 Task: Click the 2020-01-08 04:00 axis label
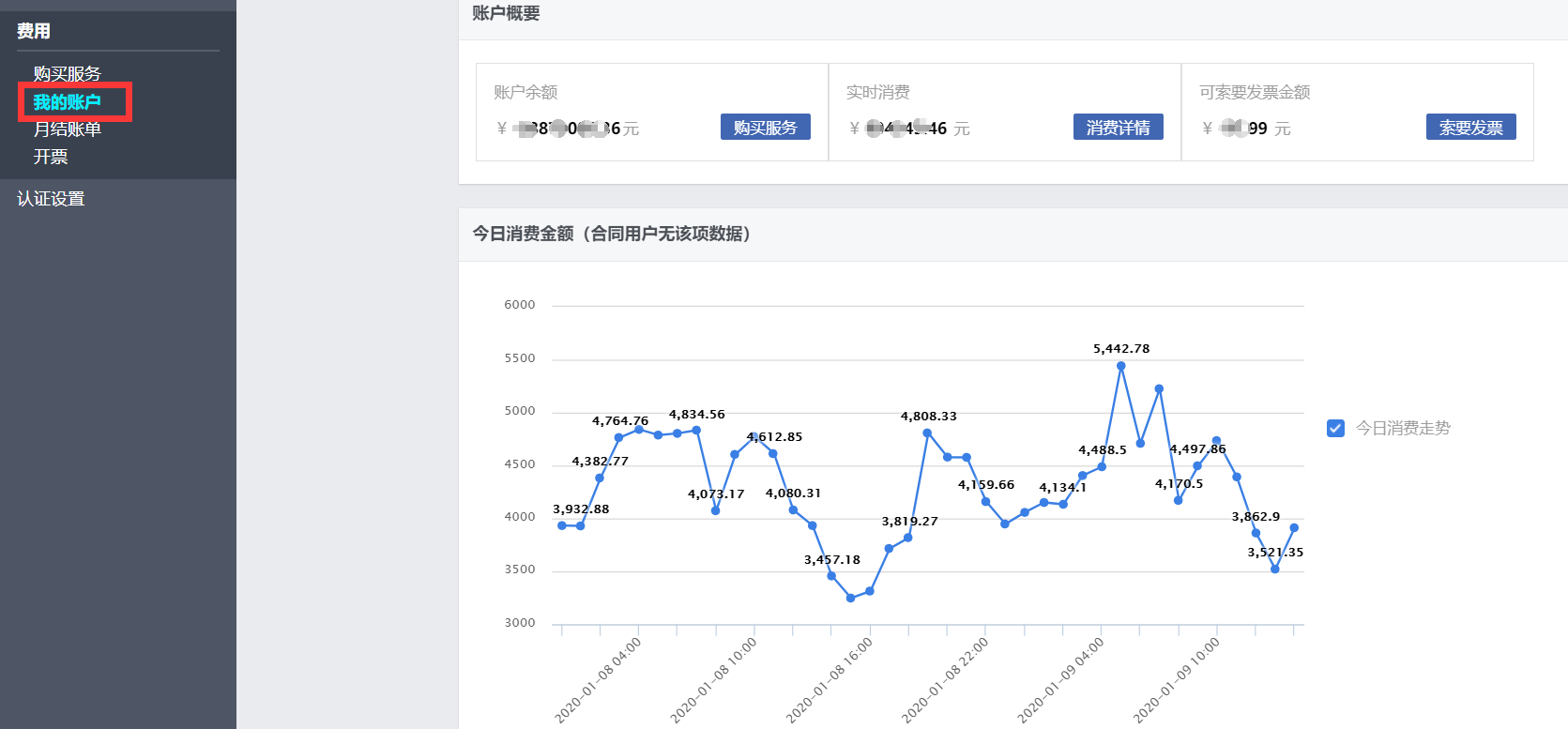click(598, 680)
